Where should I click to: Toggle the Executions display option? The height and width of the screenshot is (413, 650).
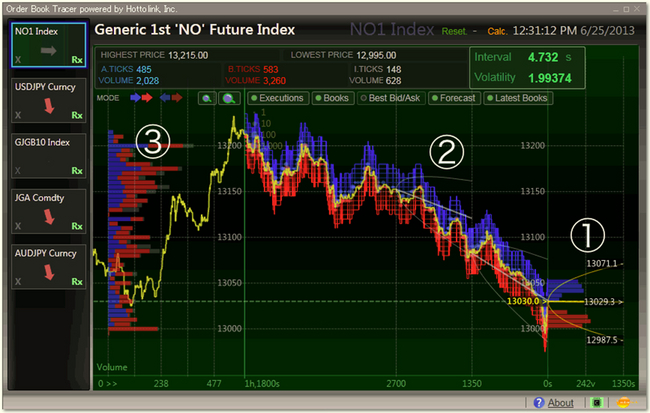click(276, 99)
